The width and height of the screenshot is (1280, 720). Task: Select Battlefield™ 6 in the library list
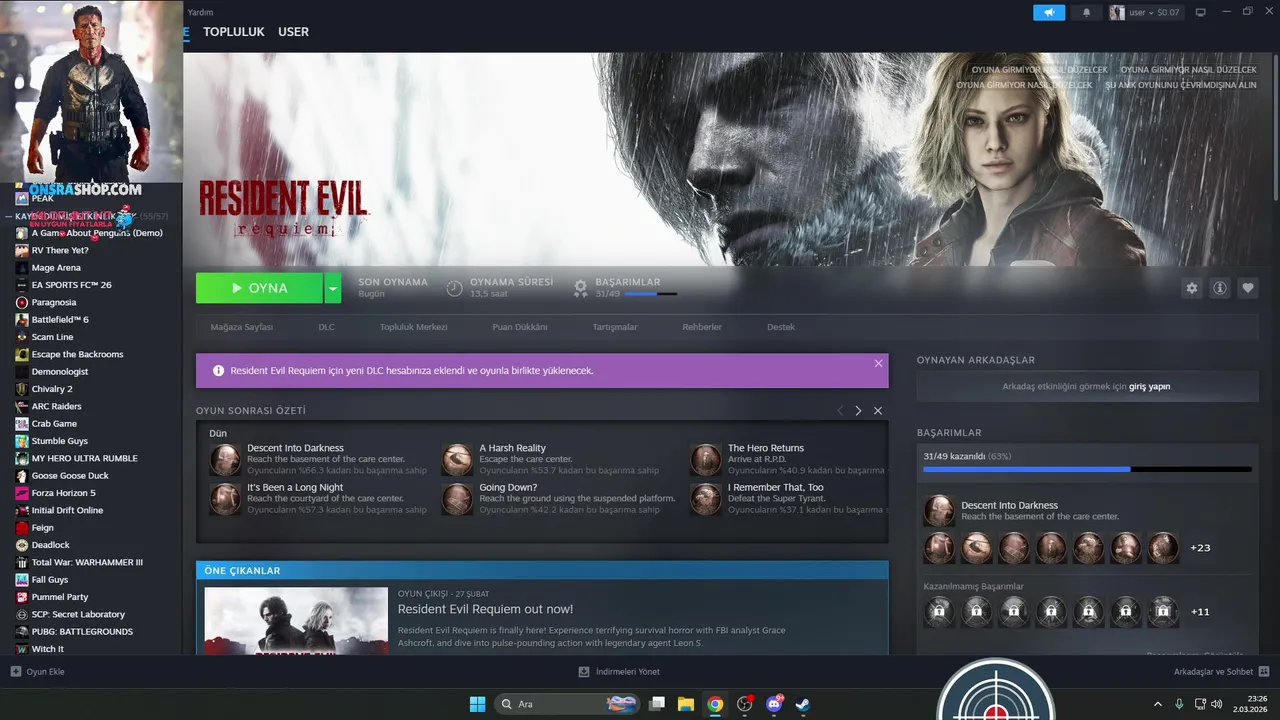click(60, 319)
